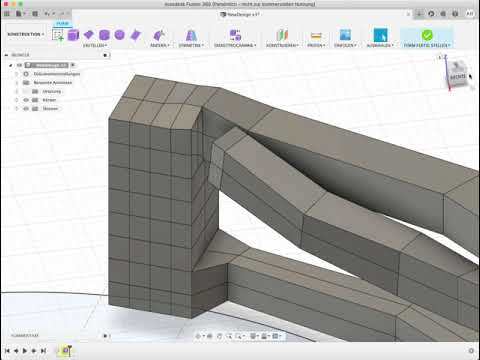Close the NewDesign document tab
480x360 pixels.
point(408,14)
